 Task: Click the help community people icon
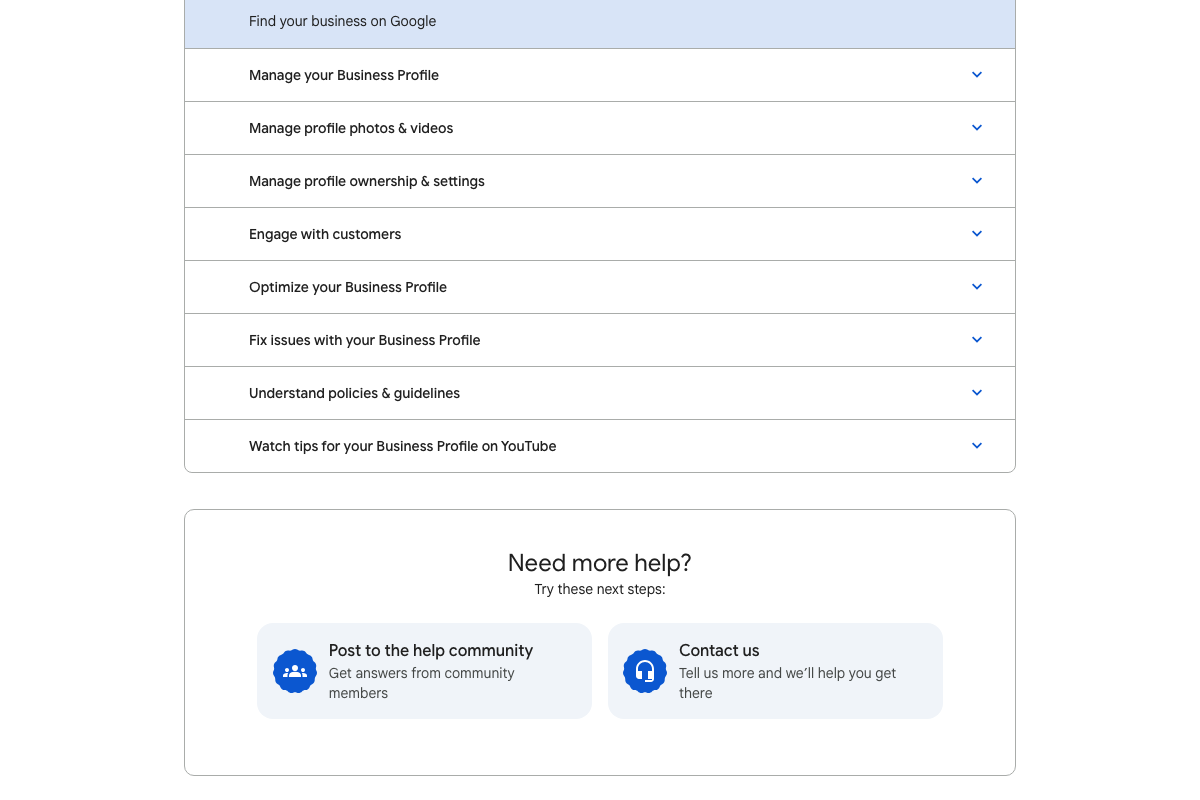click(x=295, y=671)
